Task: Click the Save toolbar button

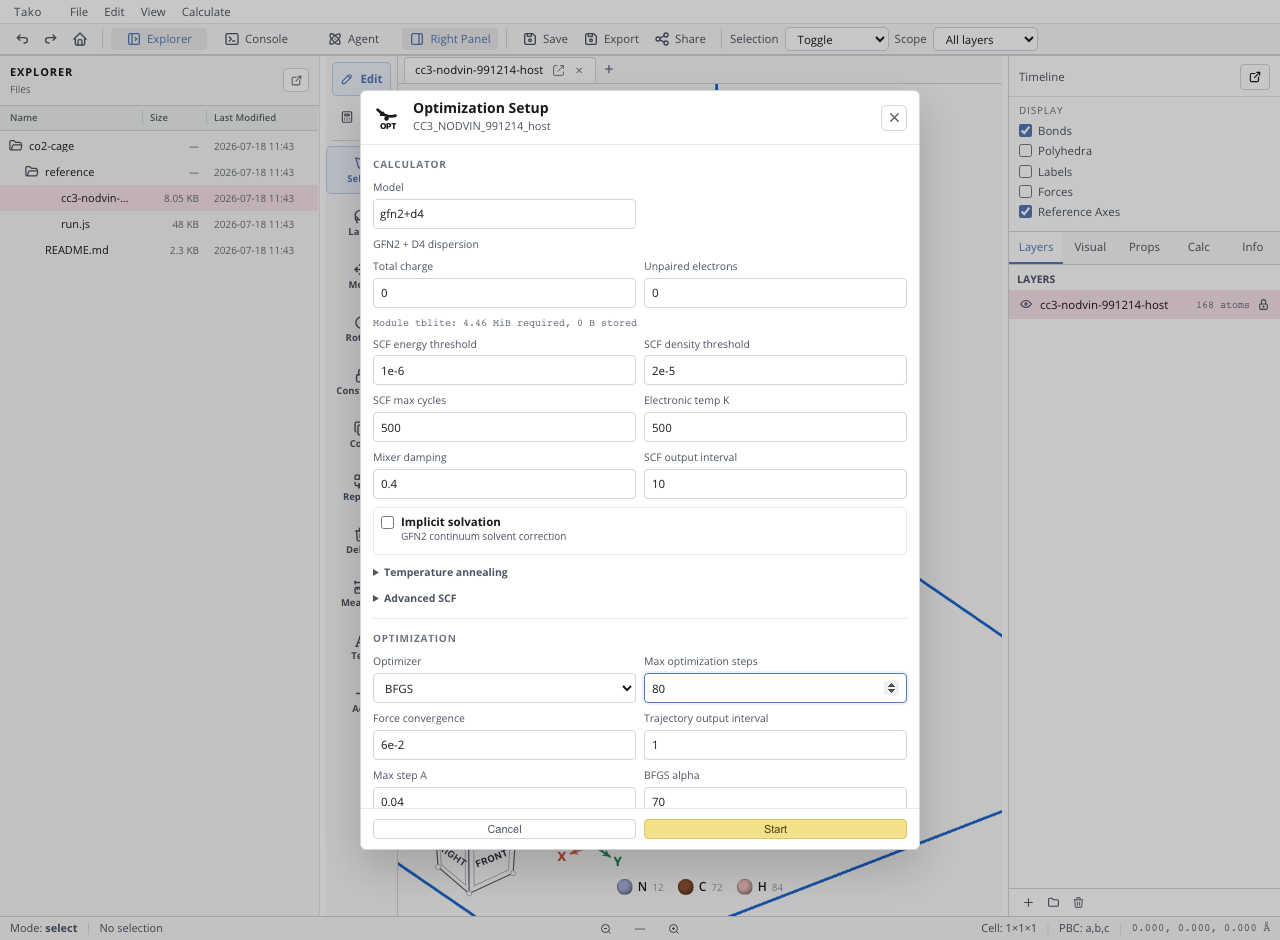Action: 545,39
